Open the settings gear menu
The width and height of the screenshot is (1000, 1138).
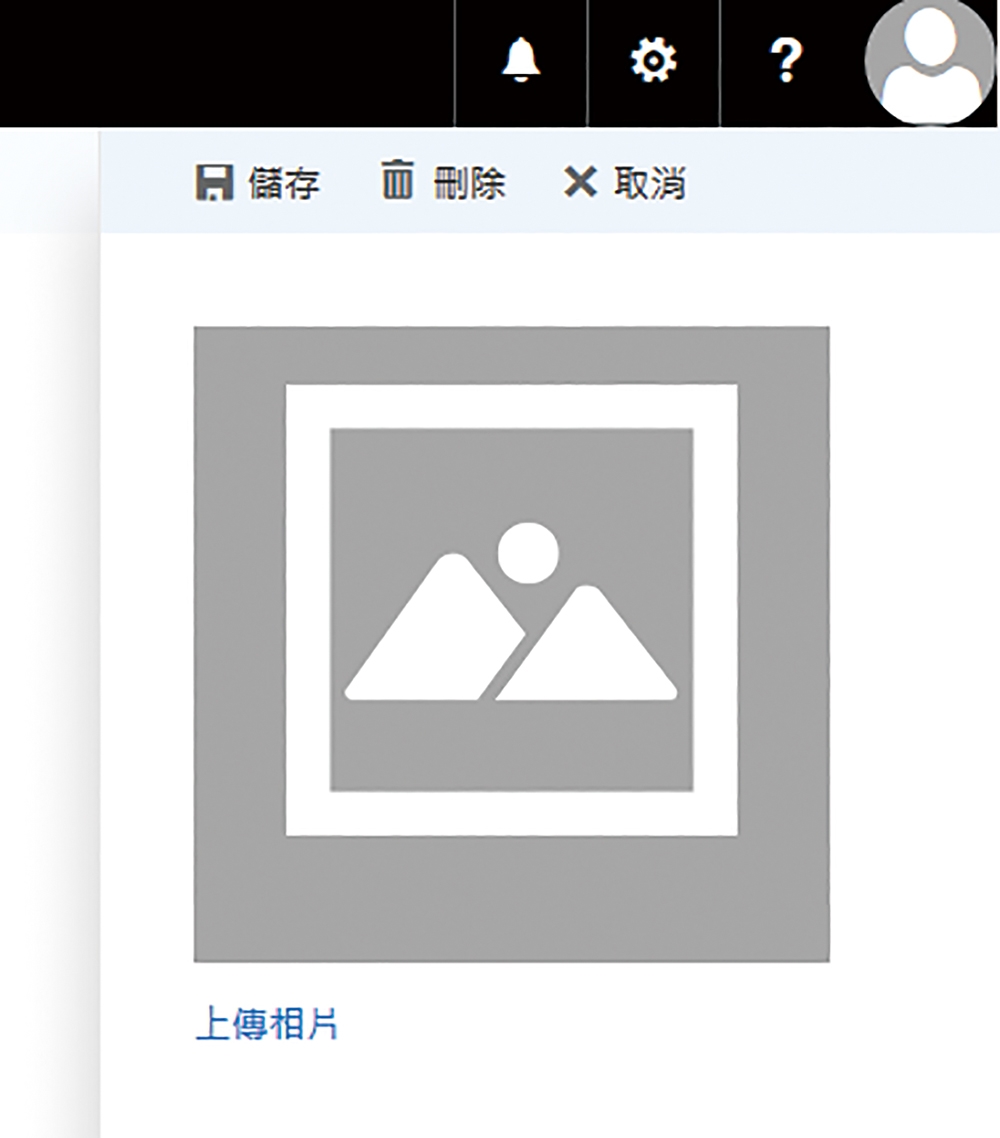pyautogui.click(x=653, y=60)
